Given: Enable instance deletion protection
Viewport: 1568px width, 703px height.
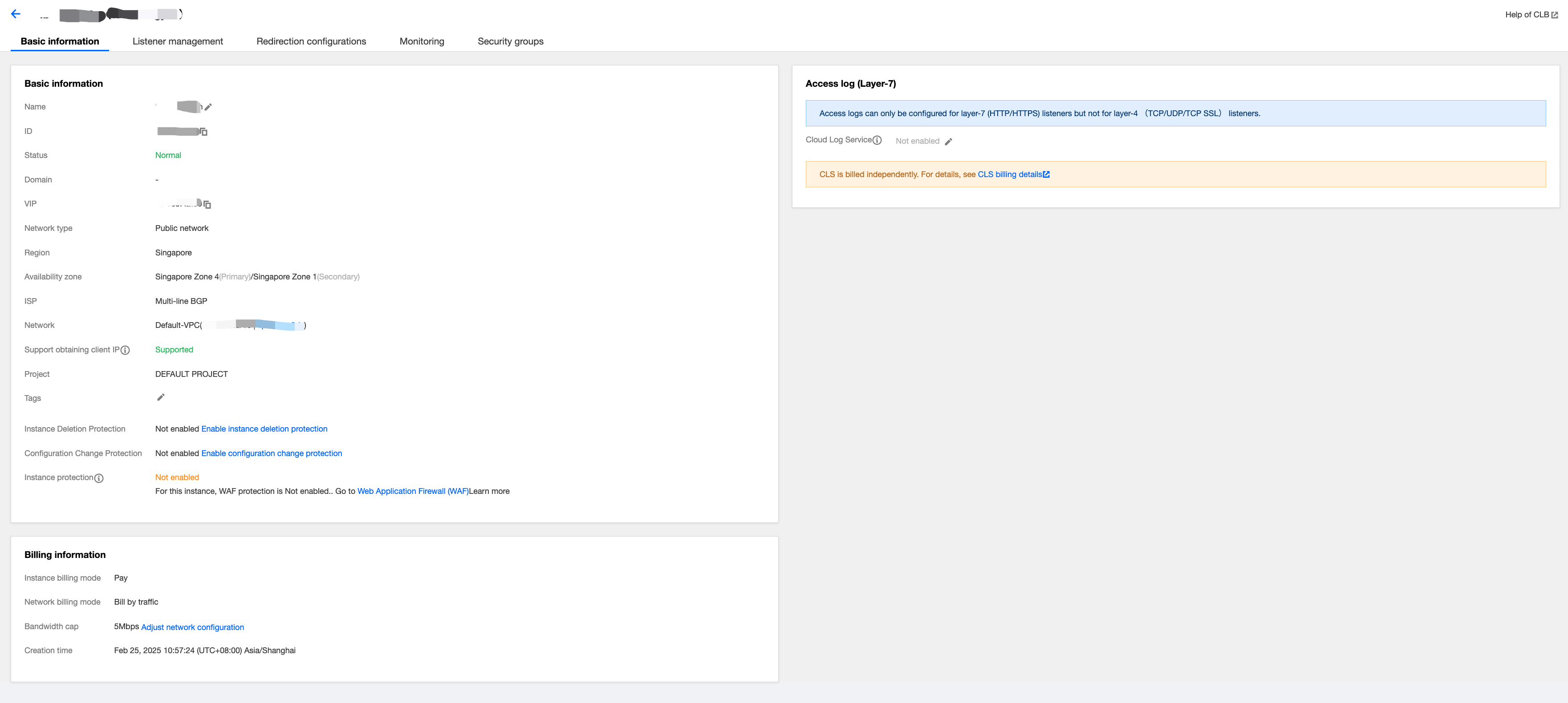Looking at the screenshot, I should [x=264, y=429].
